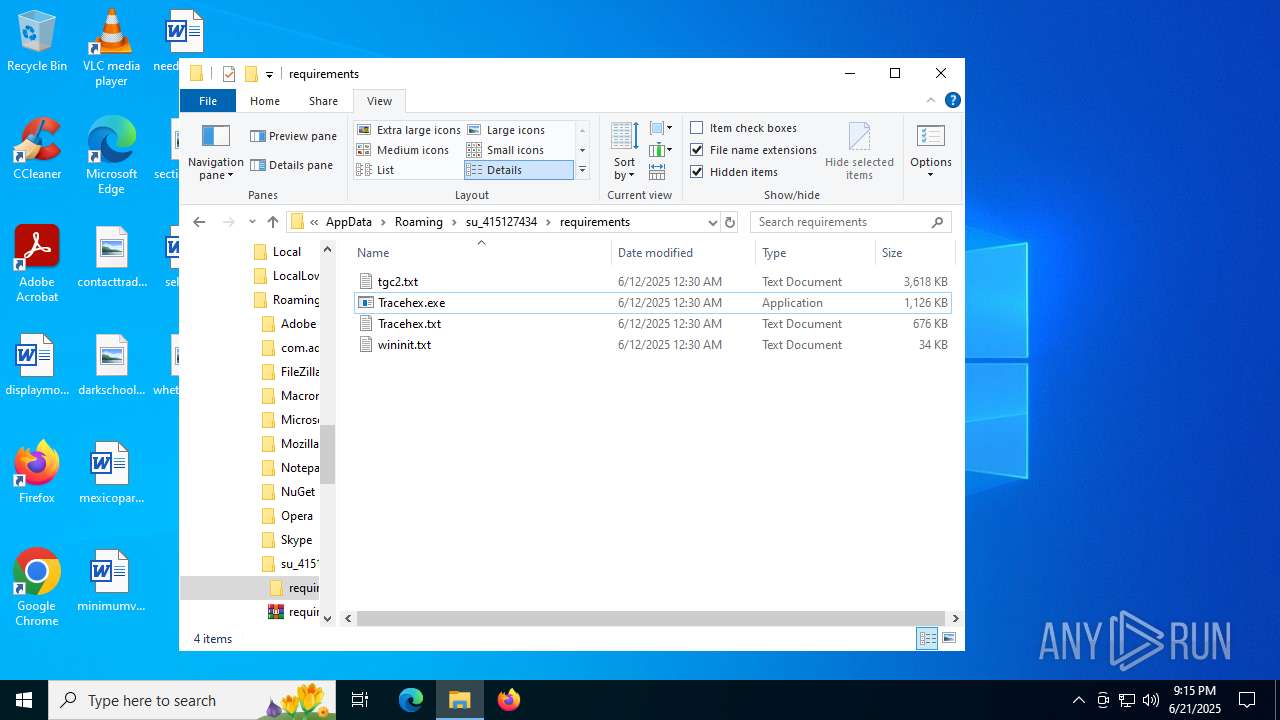Open Firefox from the taskbar
1280x720 pixels.
pyautogui.click(x=508, y=700)
